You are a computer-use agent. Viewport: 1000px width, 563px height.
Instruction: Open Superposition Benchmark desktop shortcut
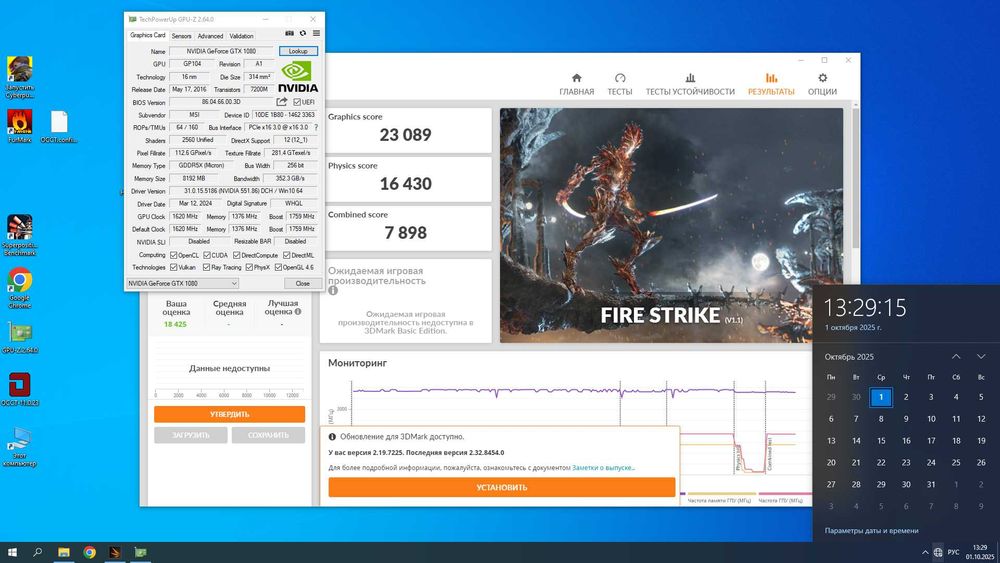(x=20, y=235)
